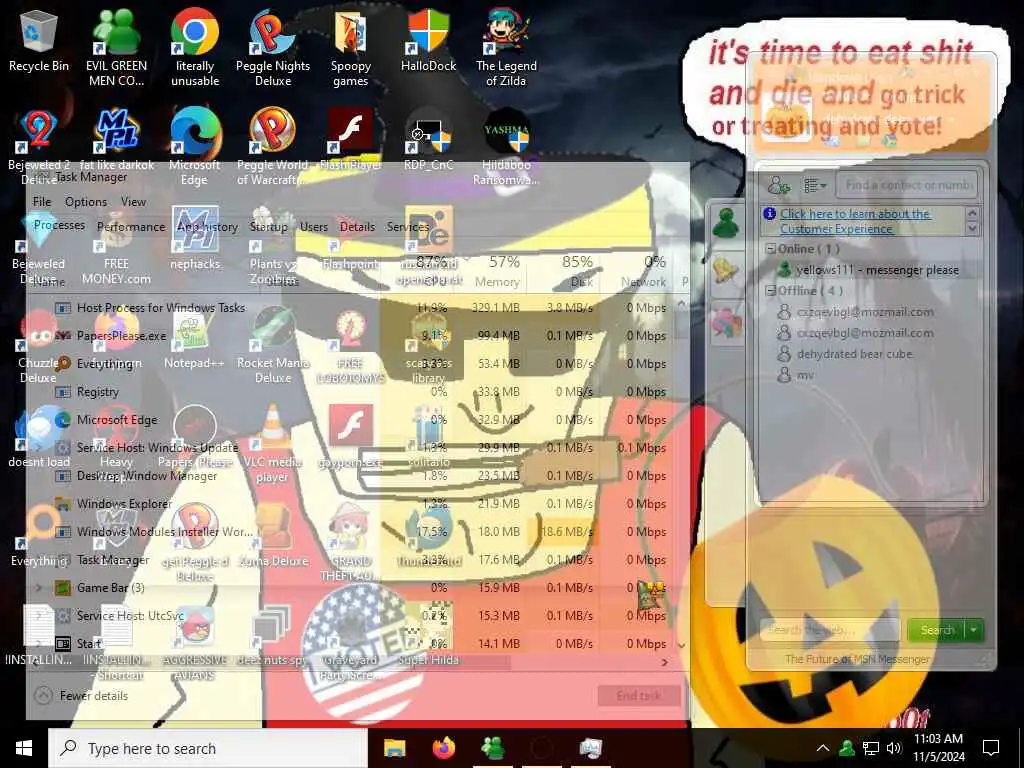
Task: Select the RDP_CnC desktop shortcut
Action: [428, 138]
